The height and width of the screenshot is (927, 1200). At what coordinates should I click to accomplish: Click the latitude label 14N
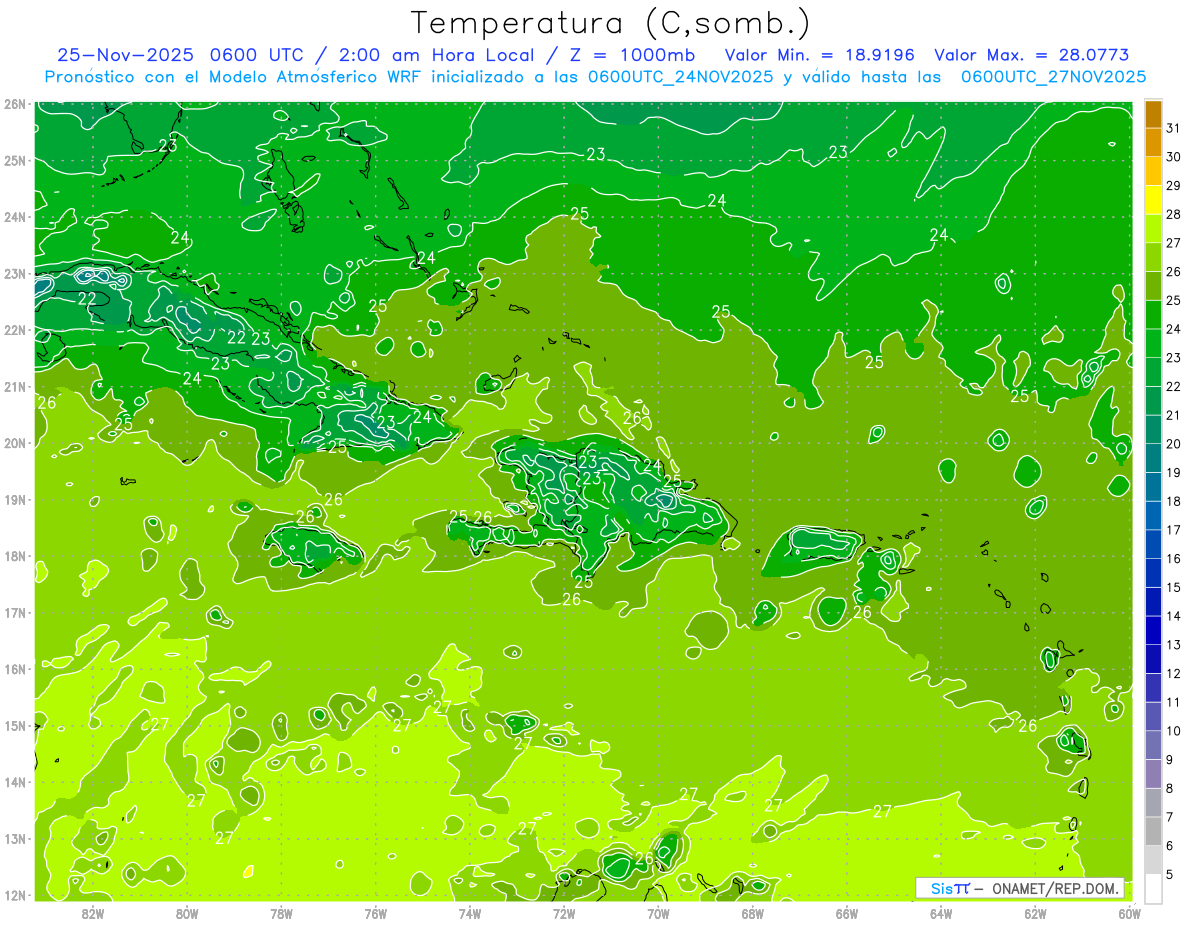(x=15, y=782)
